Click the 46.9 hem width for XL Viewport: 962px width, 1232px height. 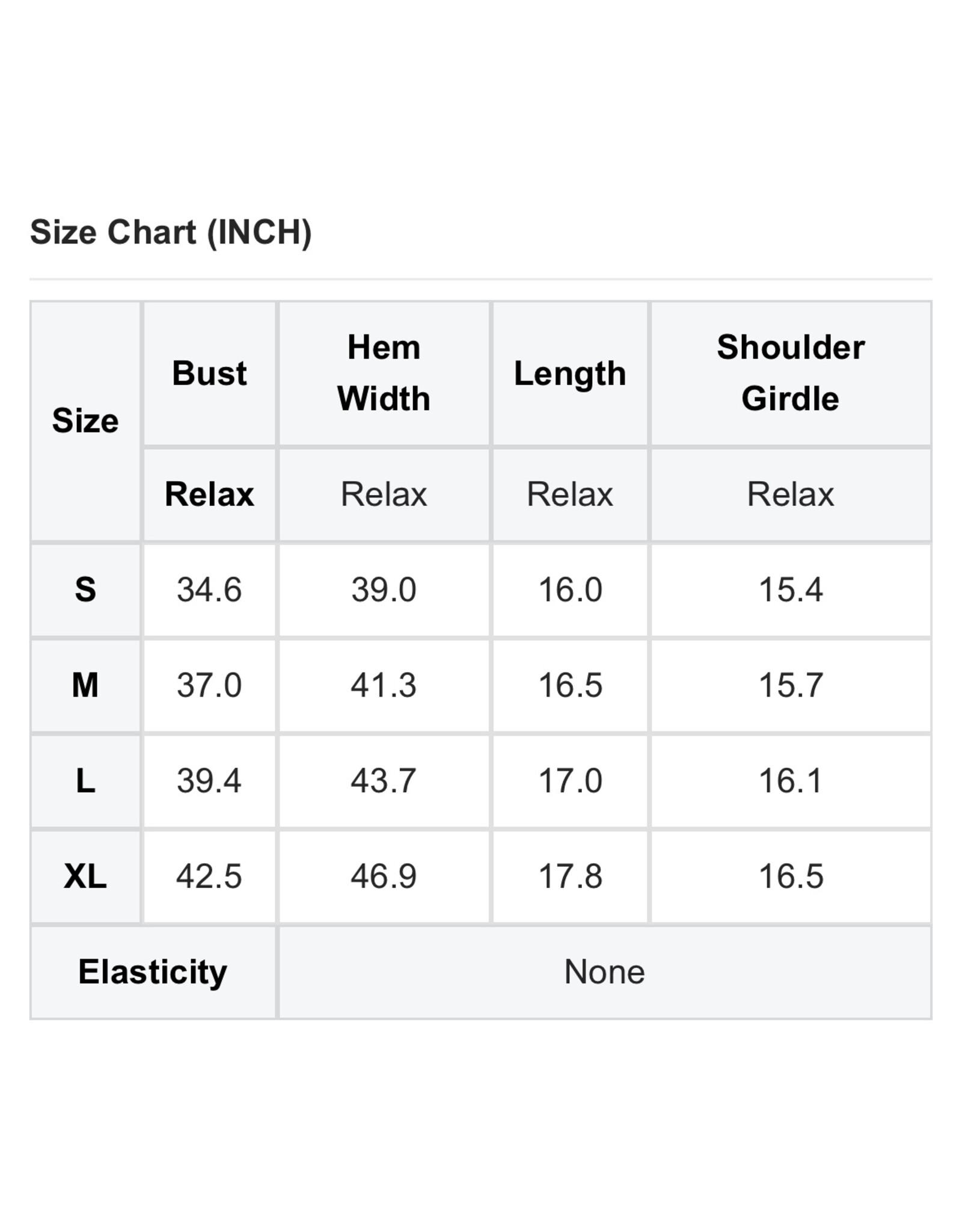tap(384, 876)
